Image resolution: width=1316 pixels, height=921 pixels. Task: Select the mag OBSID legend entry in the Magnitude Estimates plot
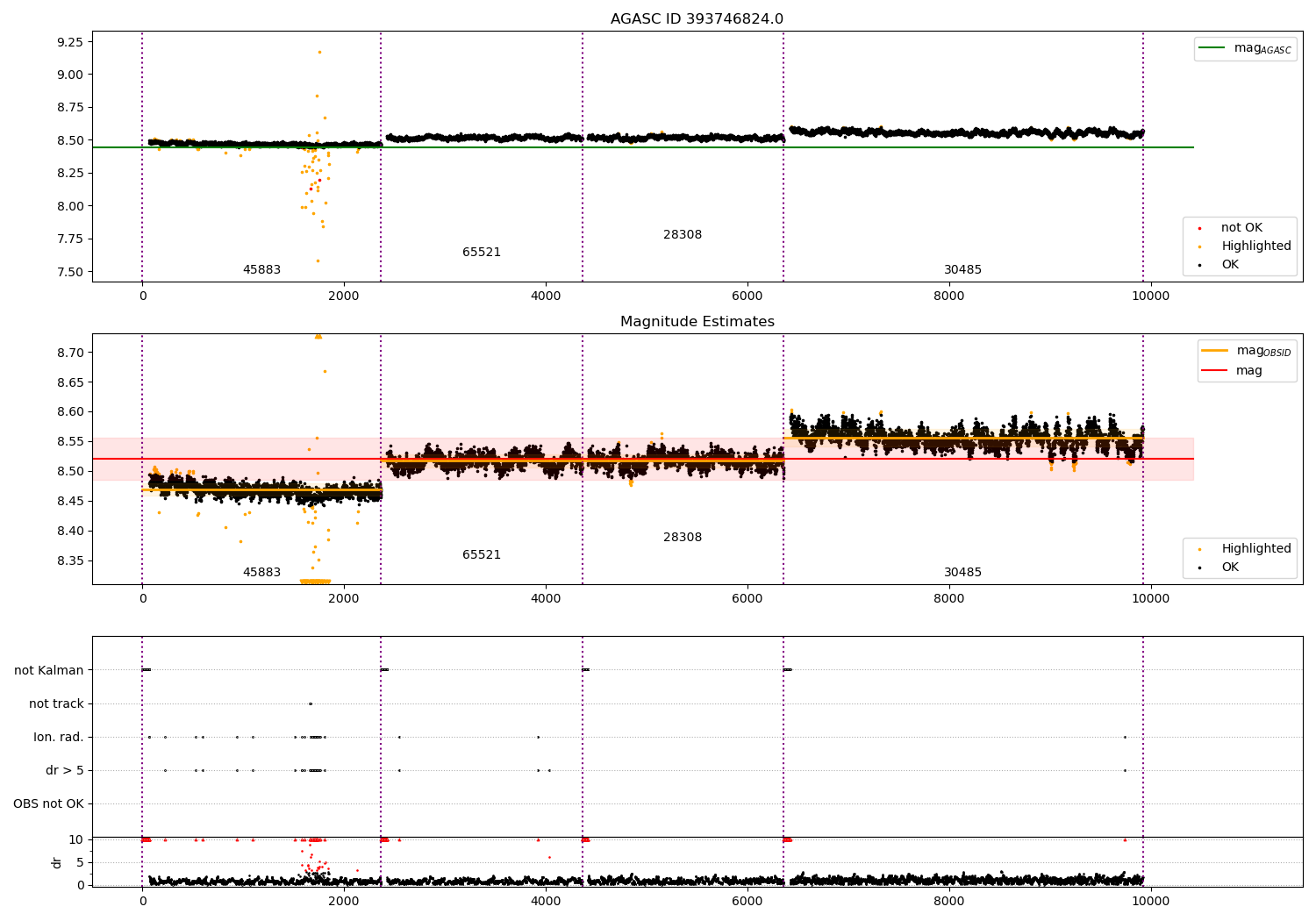click(x=1246, y=351)
